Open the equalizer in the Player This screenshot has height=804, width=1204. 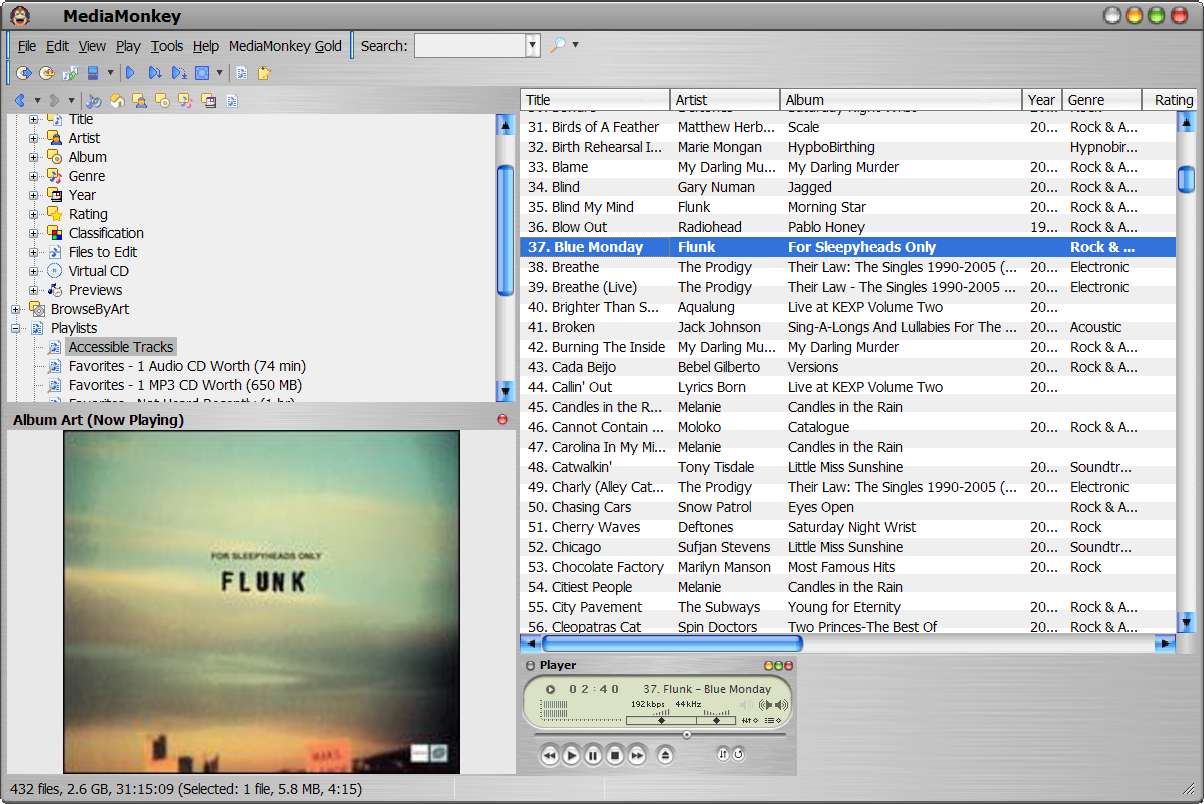tap(746, 720)
